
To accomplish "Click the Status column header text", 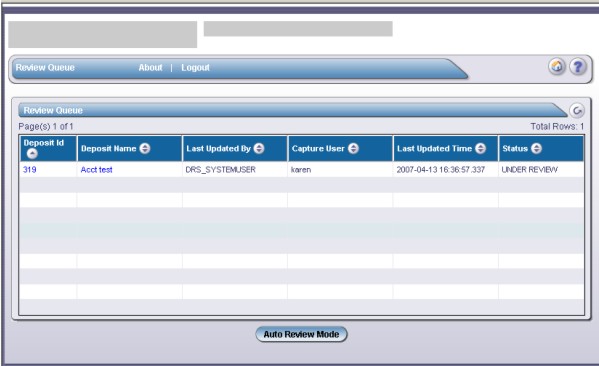I will pyautogui.click(x=515, y=149).
